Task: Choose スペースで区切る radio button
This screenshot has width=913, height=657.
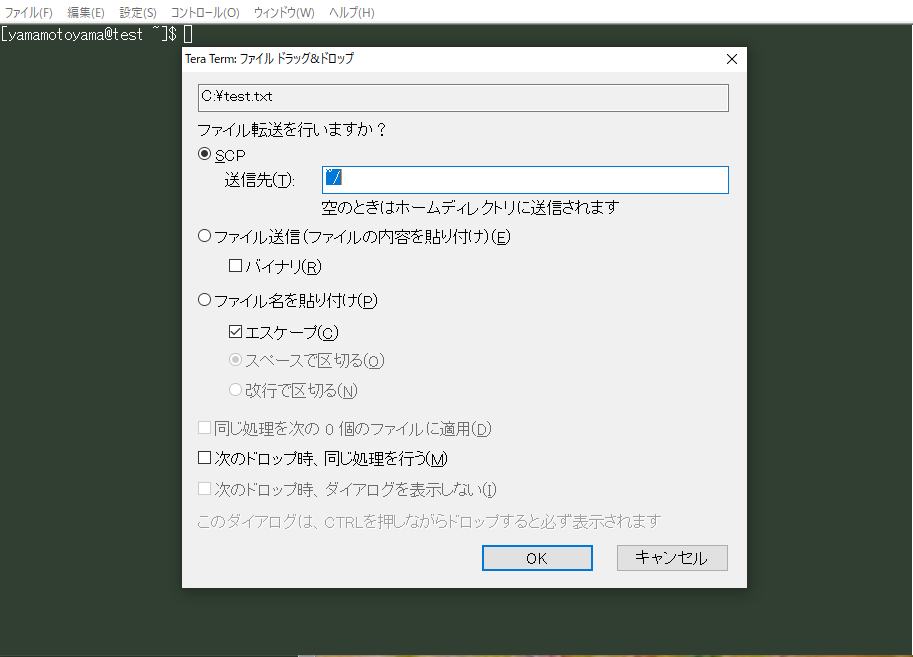Action: point(237,361)
